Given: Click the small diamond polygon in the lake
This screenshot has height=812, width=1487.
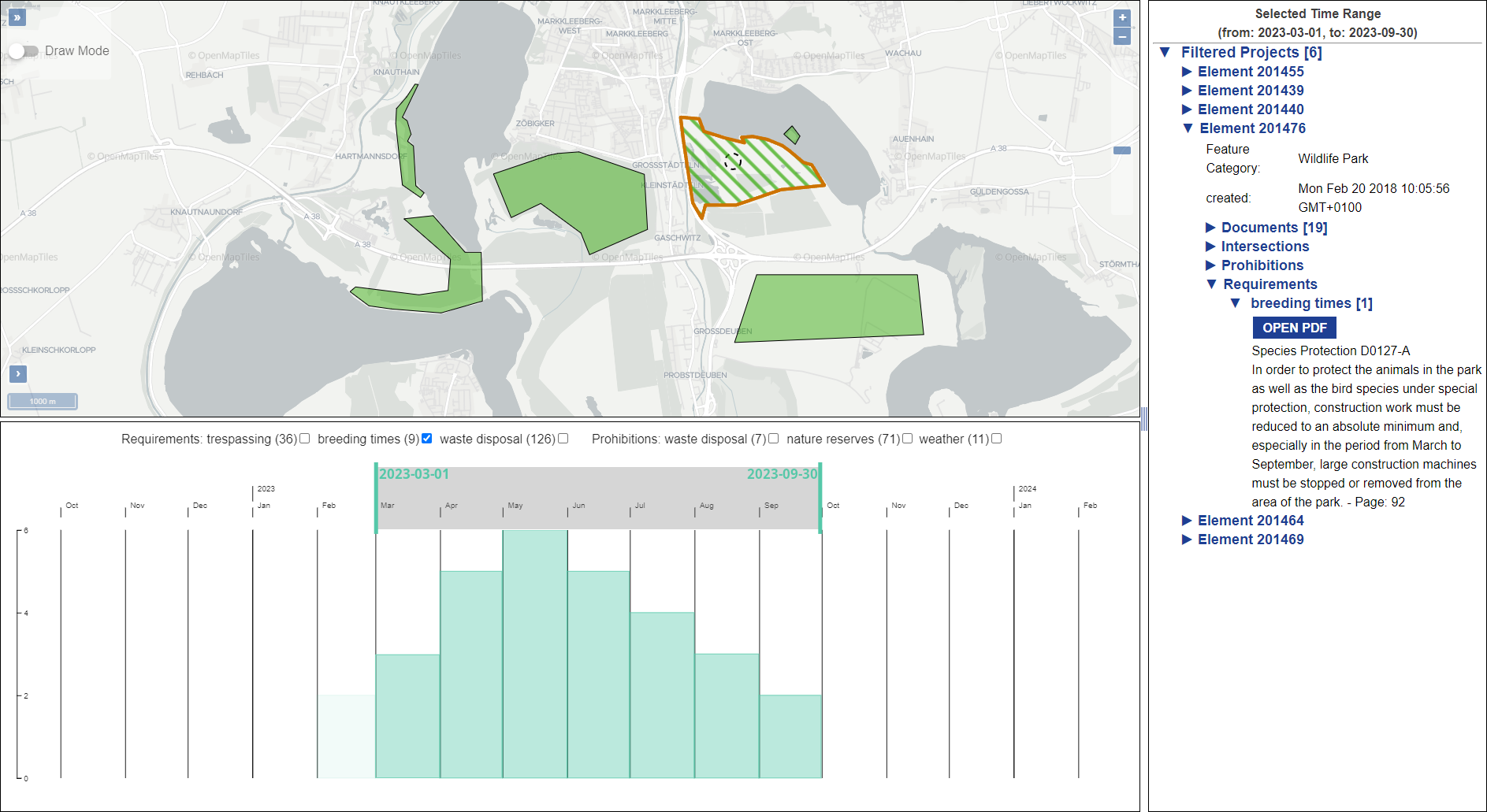Looking at the screenshot, I should pyautogui.click(x=792, y=135).
